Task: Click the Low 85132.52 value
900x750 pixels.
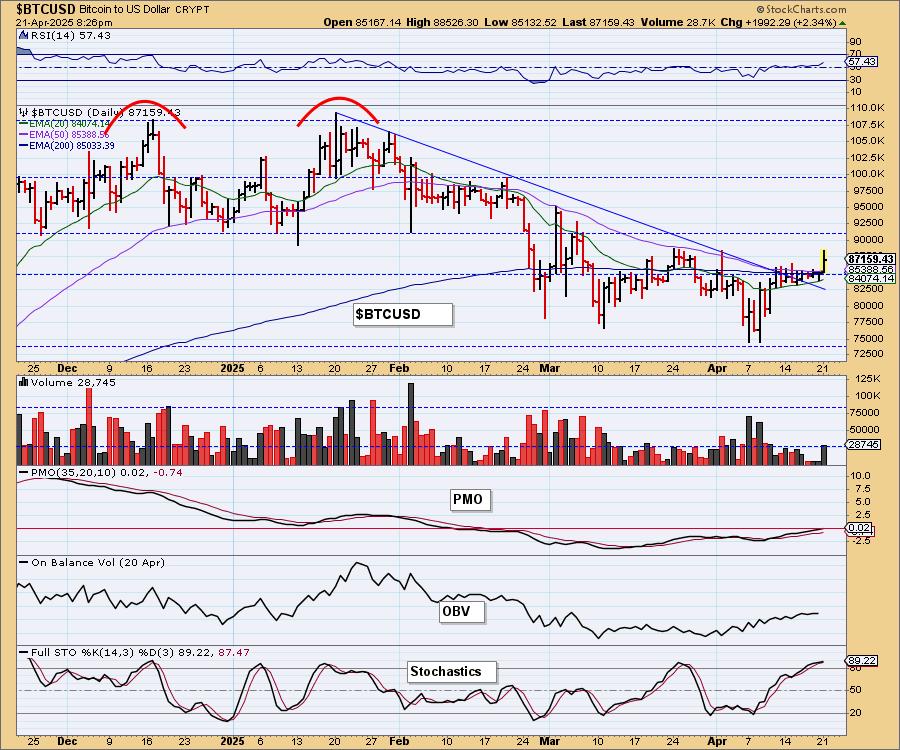Action: tap(520, 22)
